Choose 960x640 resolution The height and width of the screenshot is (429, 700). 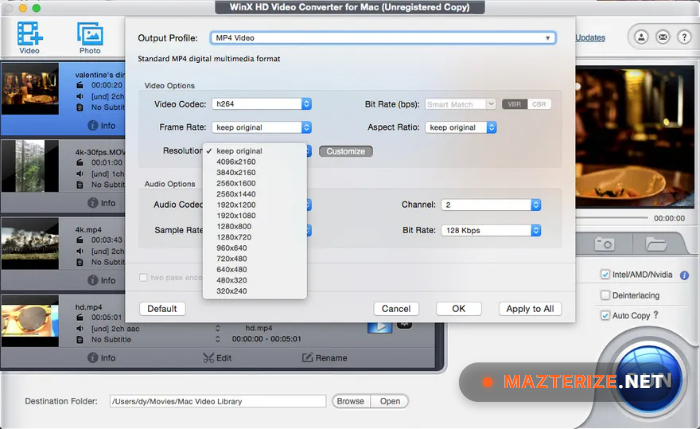[x=254, y=248]
